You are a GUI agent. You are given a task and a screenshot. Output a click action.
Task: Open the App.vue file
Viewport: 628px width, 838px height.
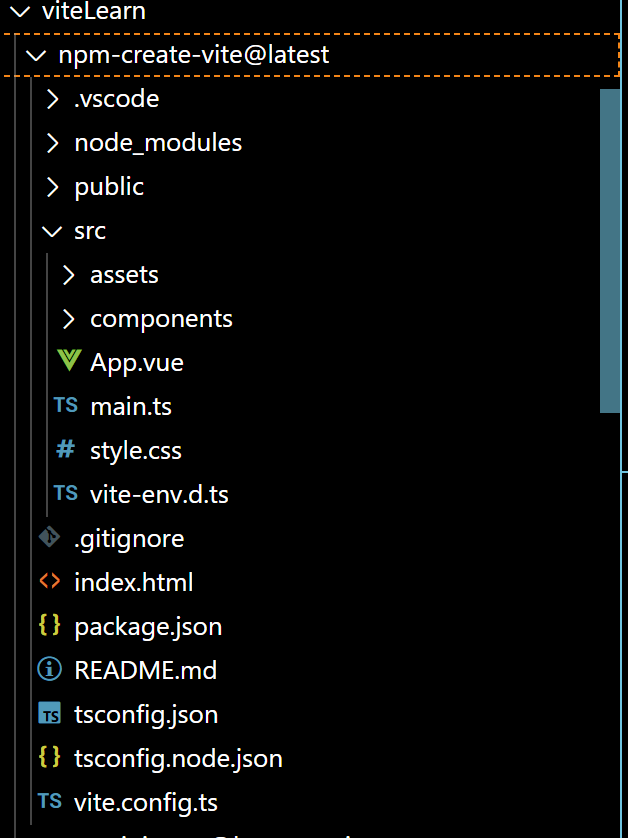(137, 363)
